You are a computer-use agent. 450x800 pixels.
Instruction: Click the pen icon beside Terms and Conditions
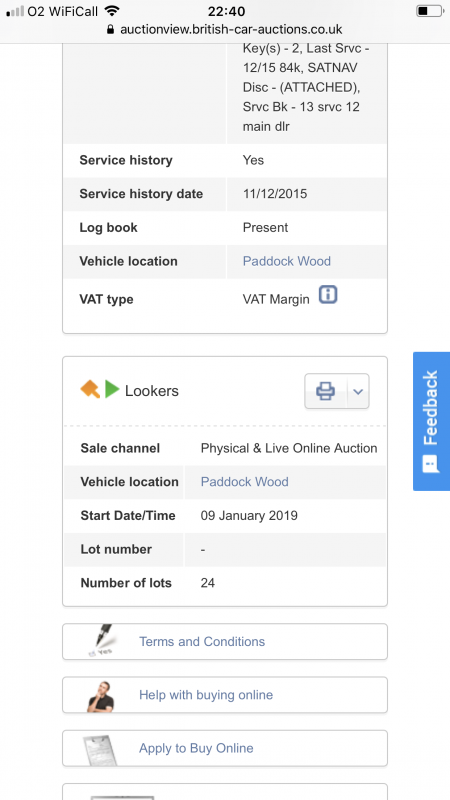(101, 641)
